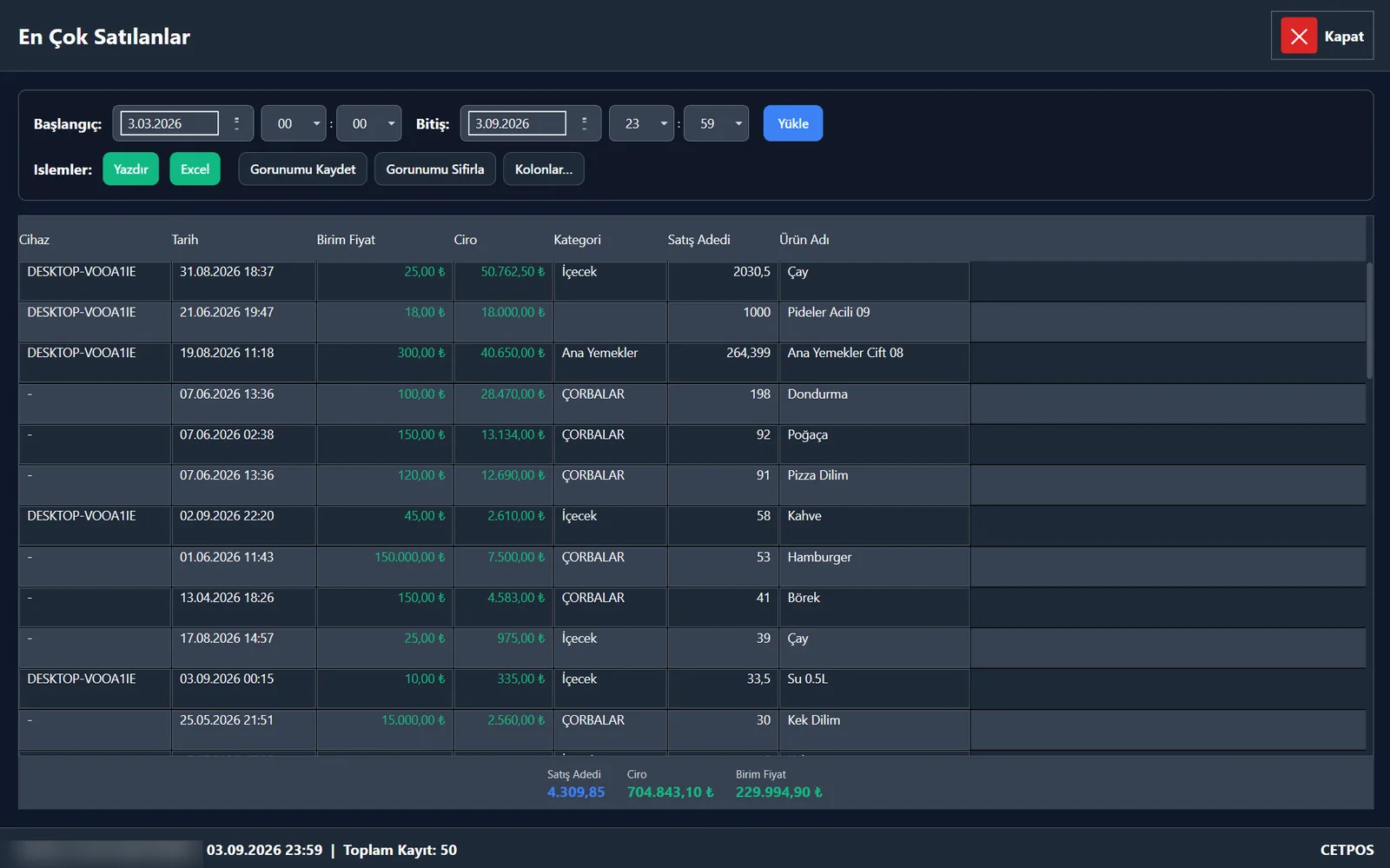Image resolution: width=1390 pixels, height=868 pixels.
Task: Open the Kolonlar... column chooser
Action: coord(544,169)
